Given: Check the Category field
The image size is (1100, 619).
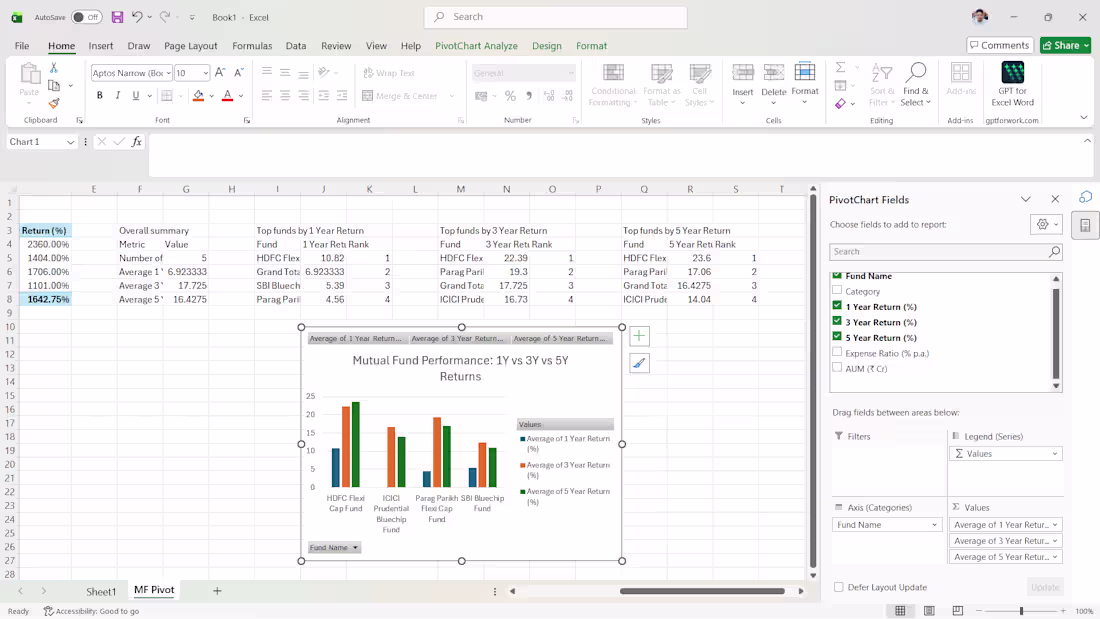Looking at the screenshot, I should pos(837,291).
